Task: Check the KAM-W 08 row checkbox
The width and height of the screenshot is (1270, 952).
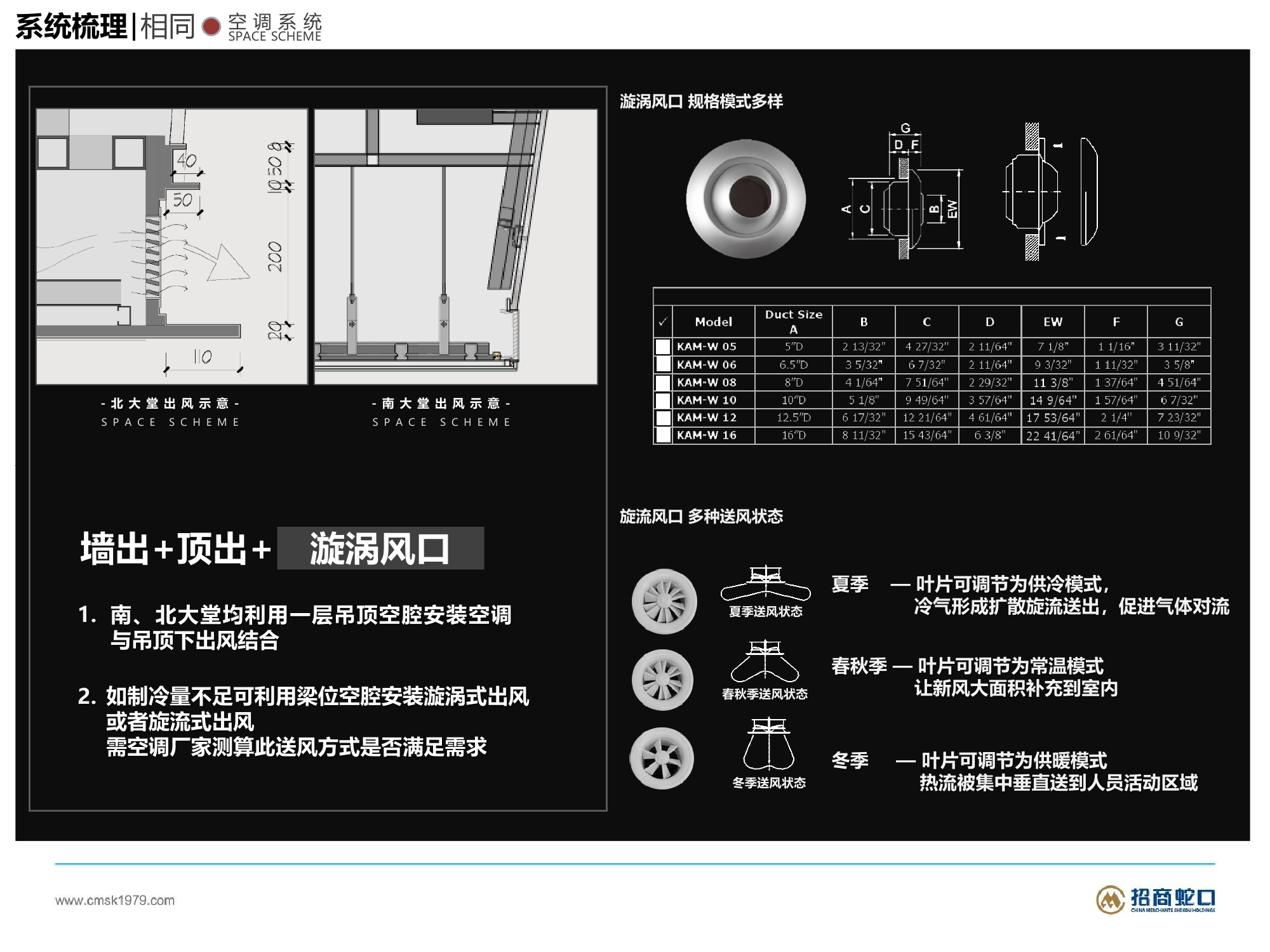Action: click(x=662, y=382)
